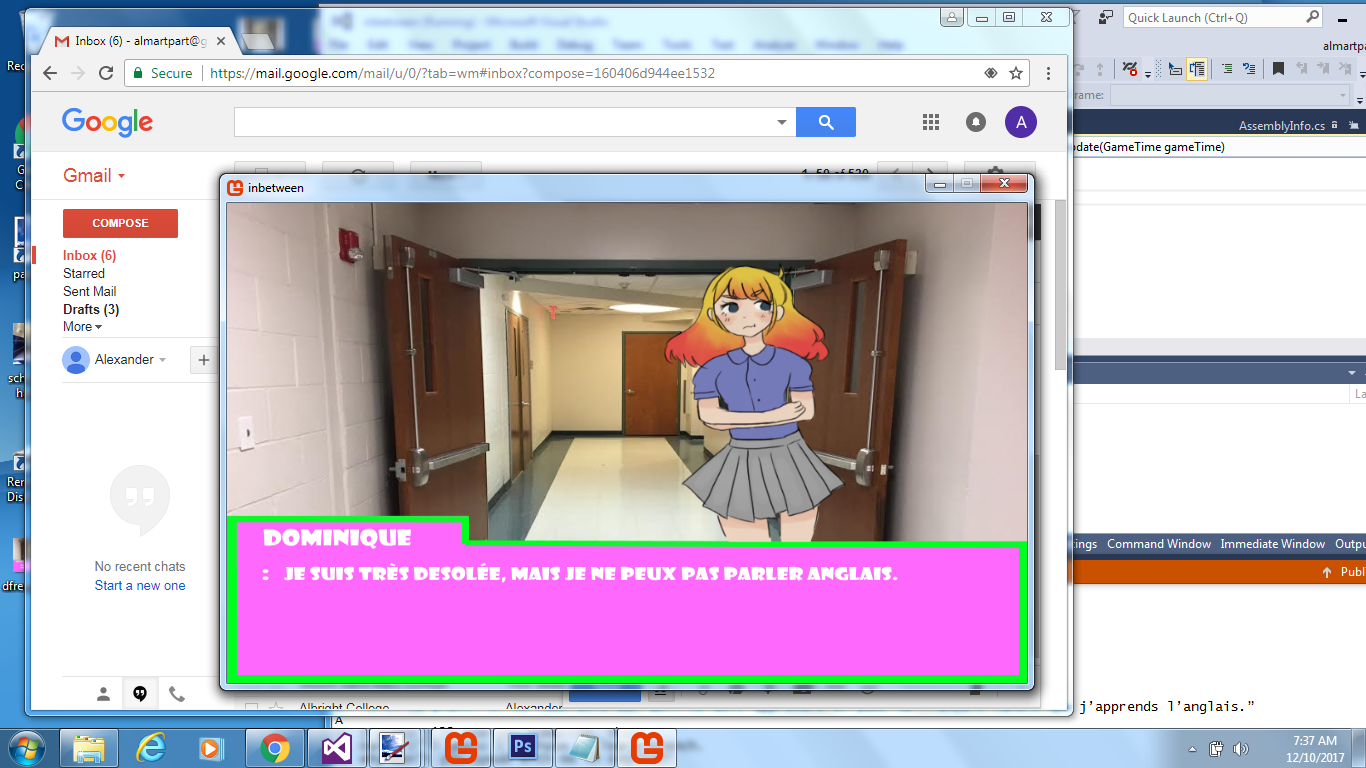Show Gmail search options dropdown arrow
Screen dimensions: 1366x768
(x=782, y=122)
